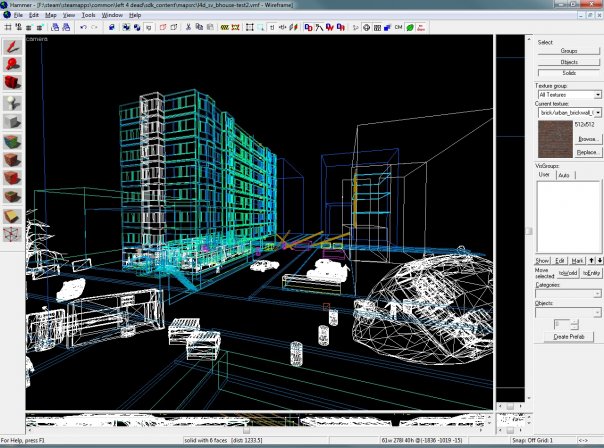Set select mode to Objects

(569, 62)
